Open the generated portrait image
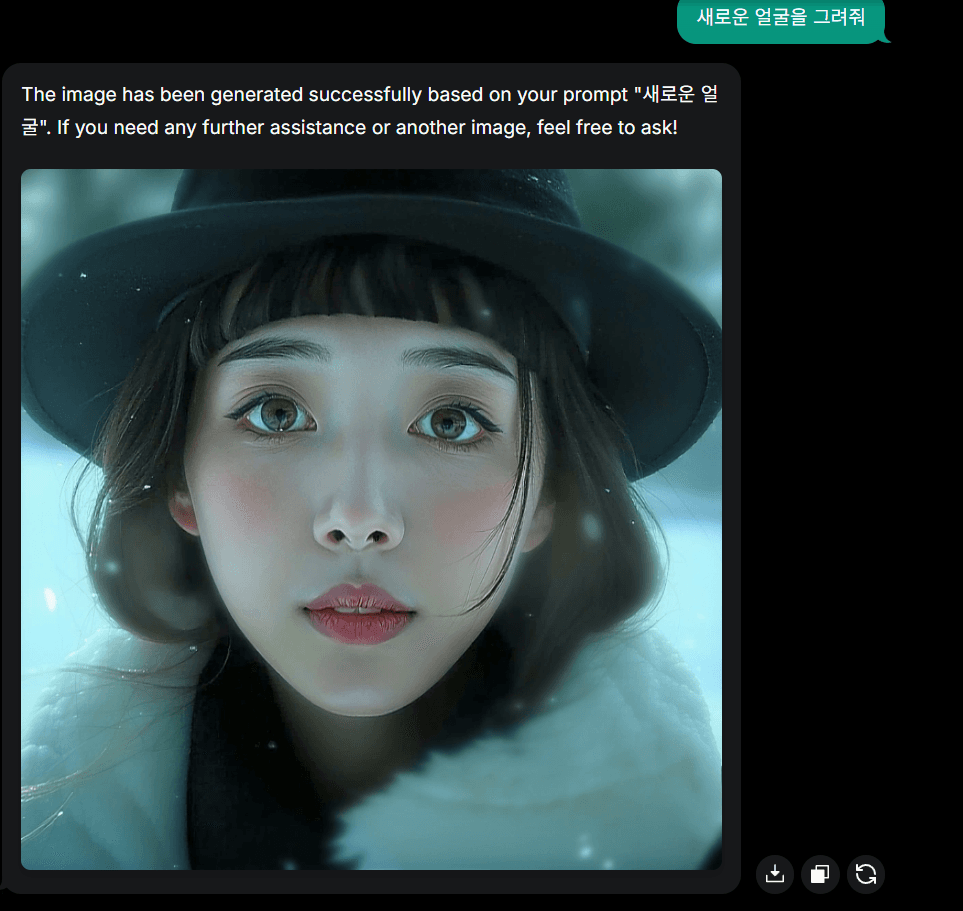 pyautogui.click(x=371, y=519)
